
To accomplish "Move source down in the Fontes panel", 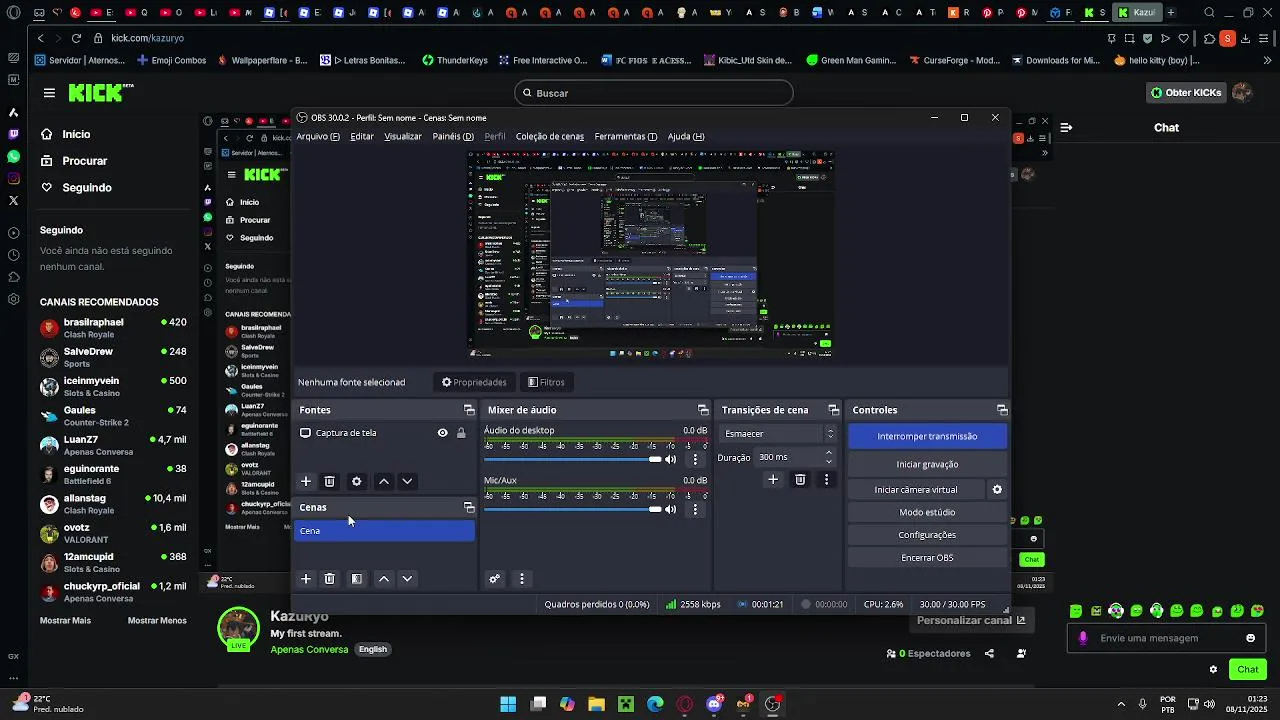I will pyautogui.click(x=407, y=481).
